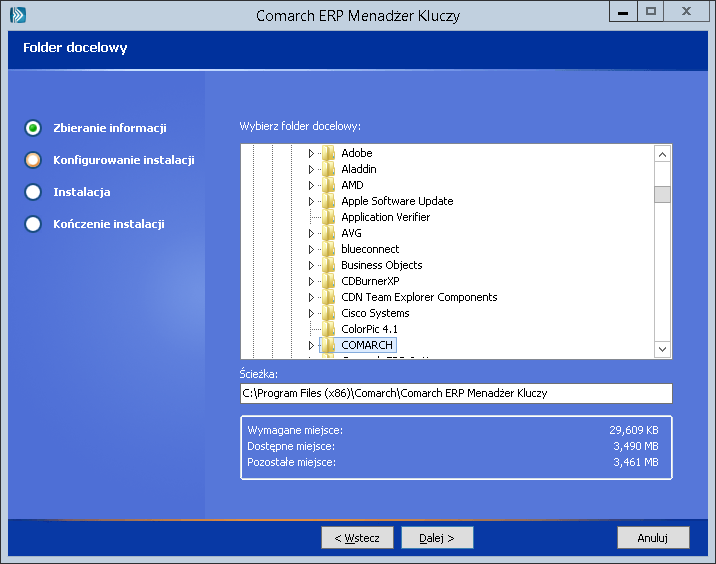Image resolution: width=716 pixels, height=564 pixels.
Task: Minimize the Menadżer Kluczy window
Action: [623, 12]
